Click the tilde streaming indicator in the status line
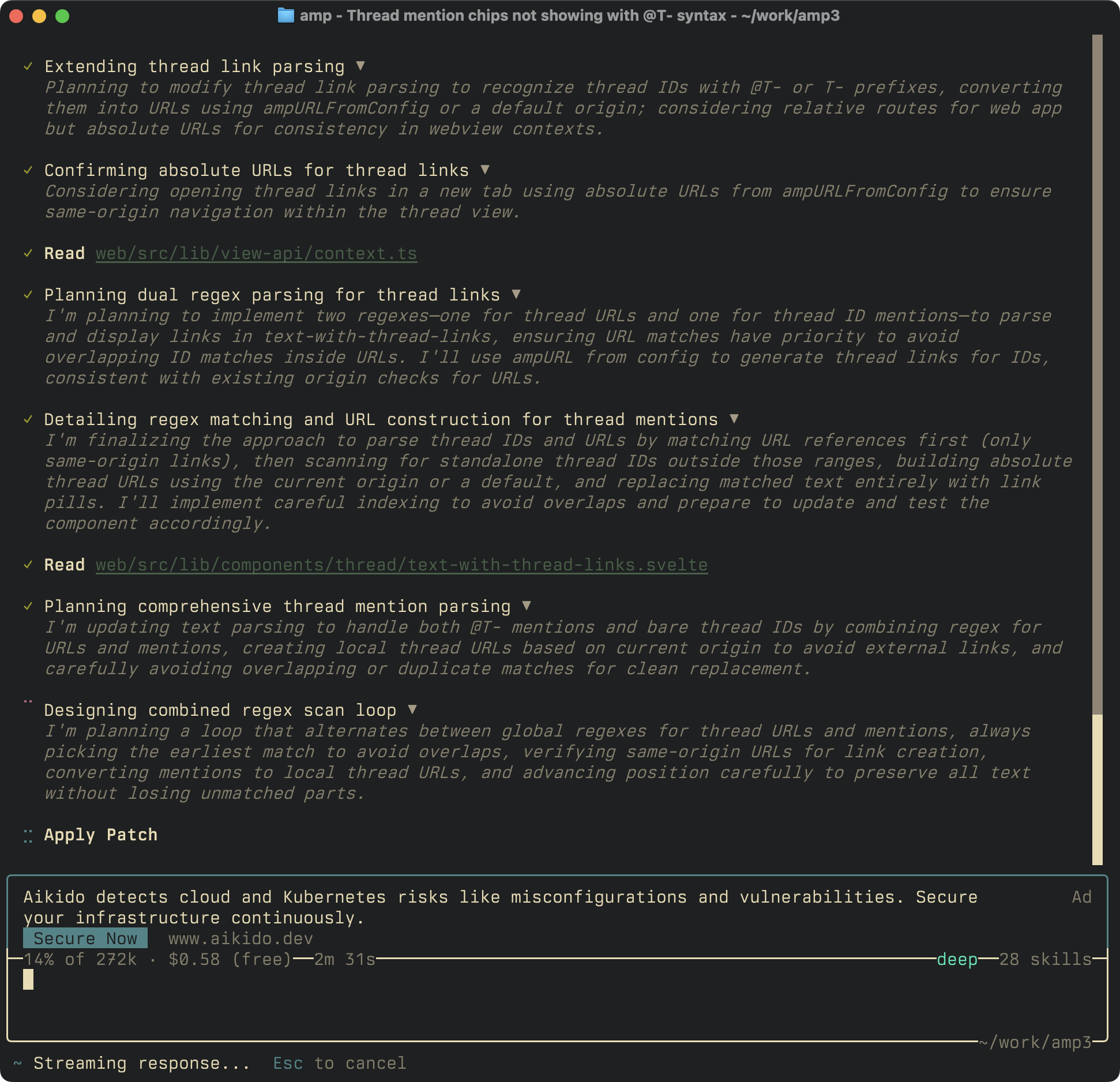This screenshot has width=1120, height=1082. pos(18,1063)
